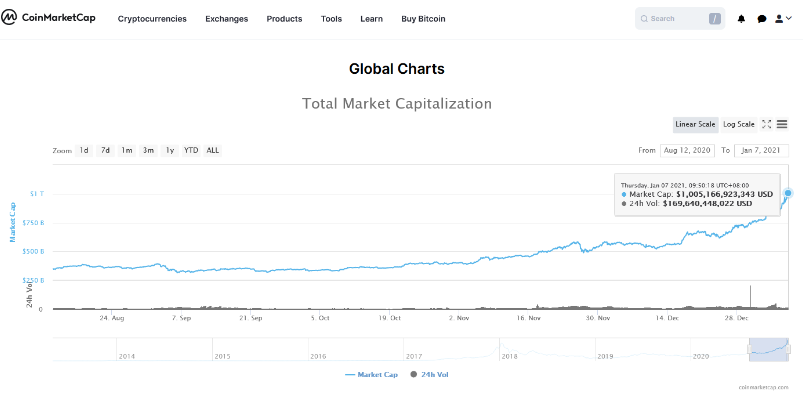This screenshot has width=803, height=404.
Task: Click the tooltip 24h Vol value
Action: click(707, 203)
